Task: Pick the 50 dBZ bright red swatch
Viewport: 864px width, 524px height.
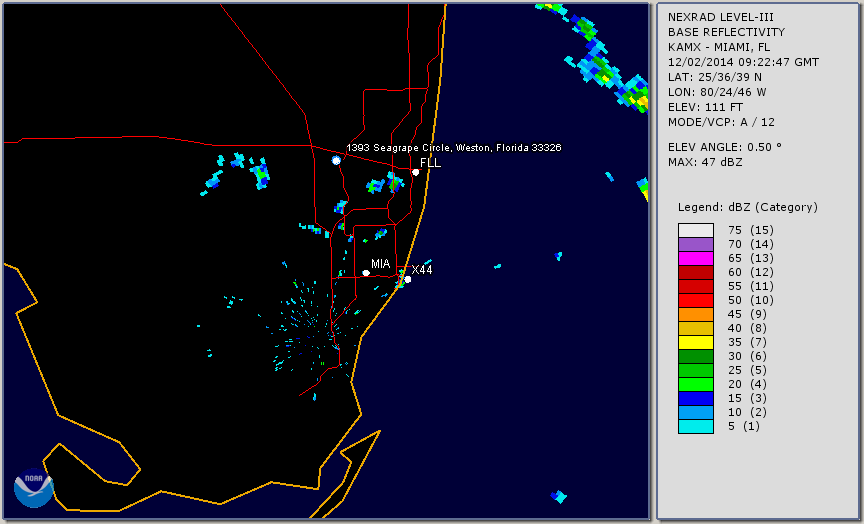Action: click(696, 300)
